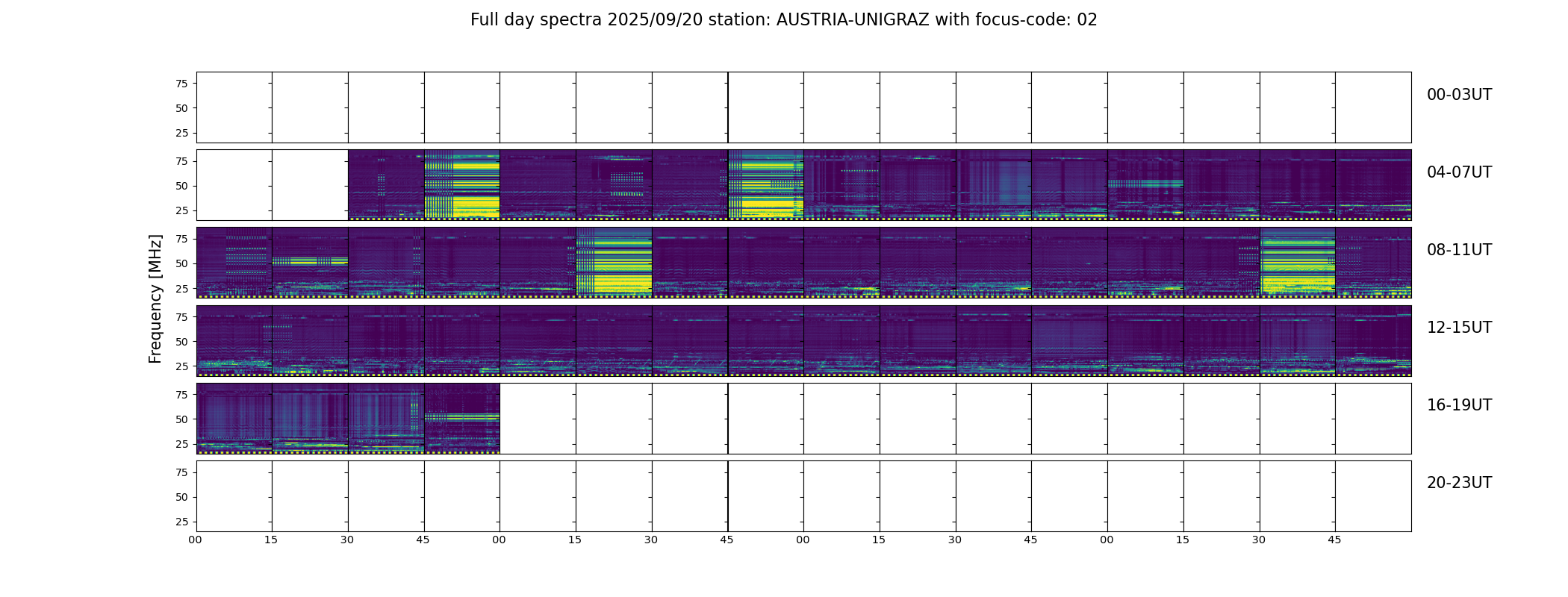Click the '75' tick label of the 00-03UT row
This screenshot has height=597, width=1568.
click(x=181, y=84)
